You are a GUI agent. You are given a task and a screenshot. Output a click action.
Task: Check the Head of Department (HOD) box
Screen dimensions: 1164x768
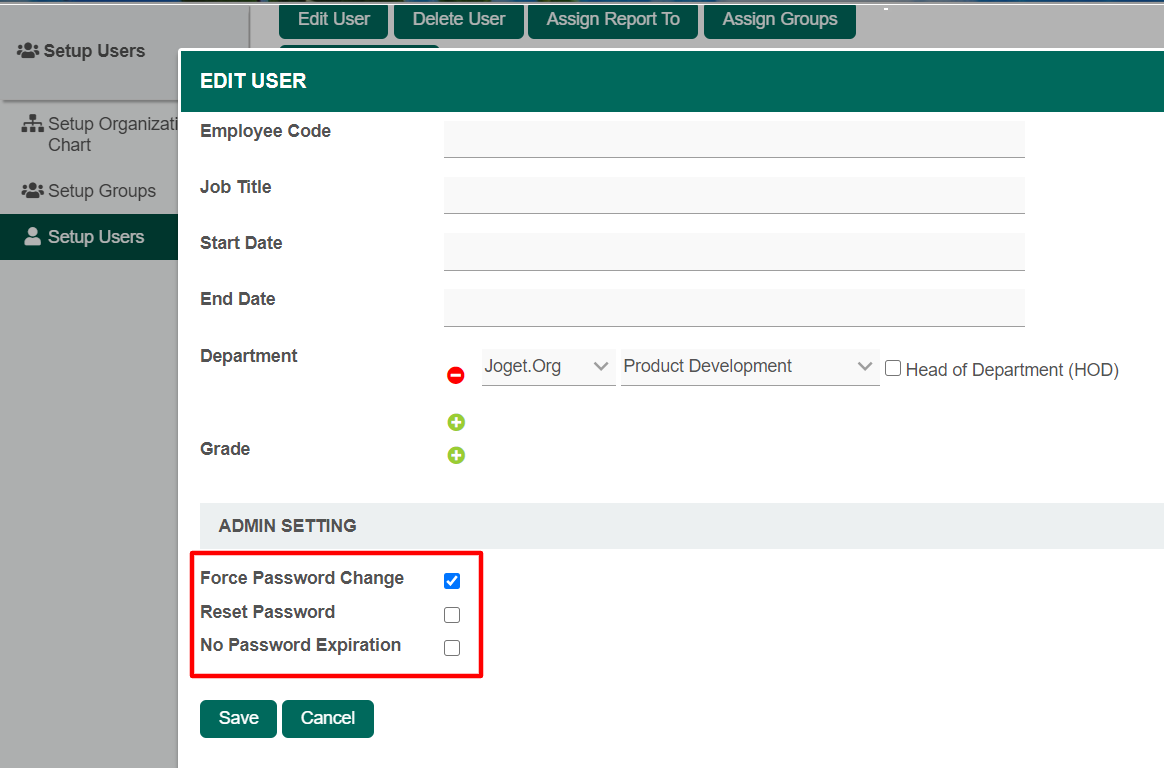[893, 369]
